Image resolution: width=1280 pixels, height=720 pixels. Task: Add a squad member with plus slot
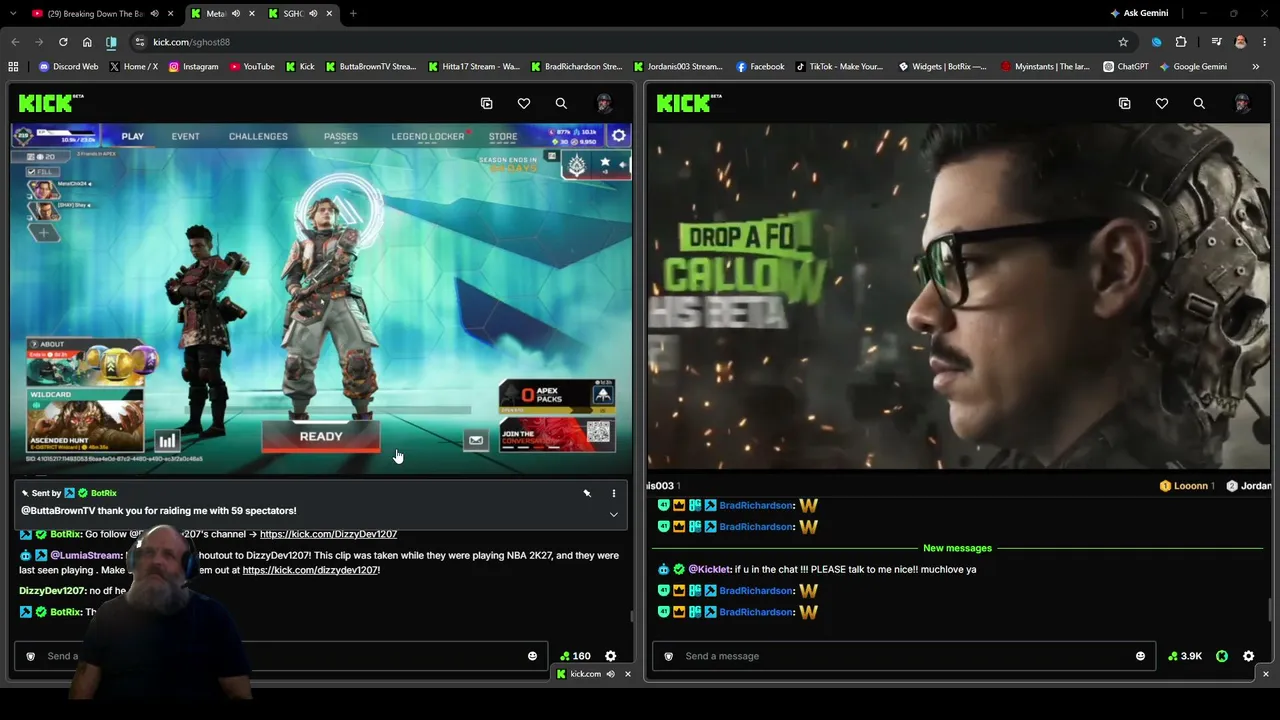[44, 232]
